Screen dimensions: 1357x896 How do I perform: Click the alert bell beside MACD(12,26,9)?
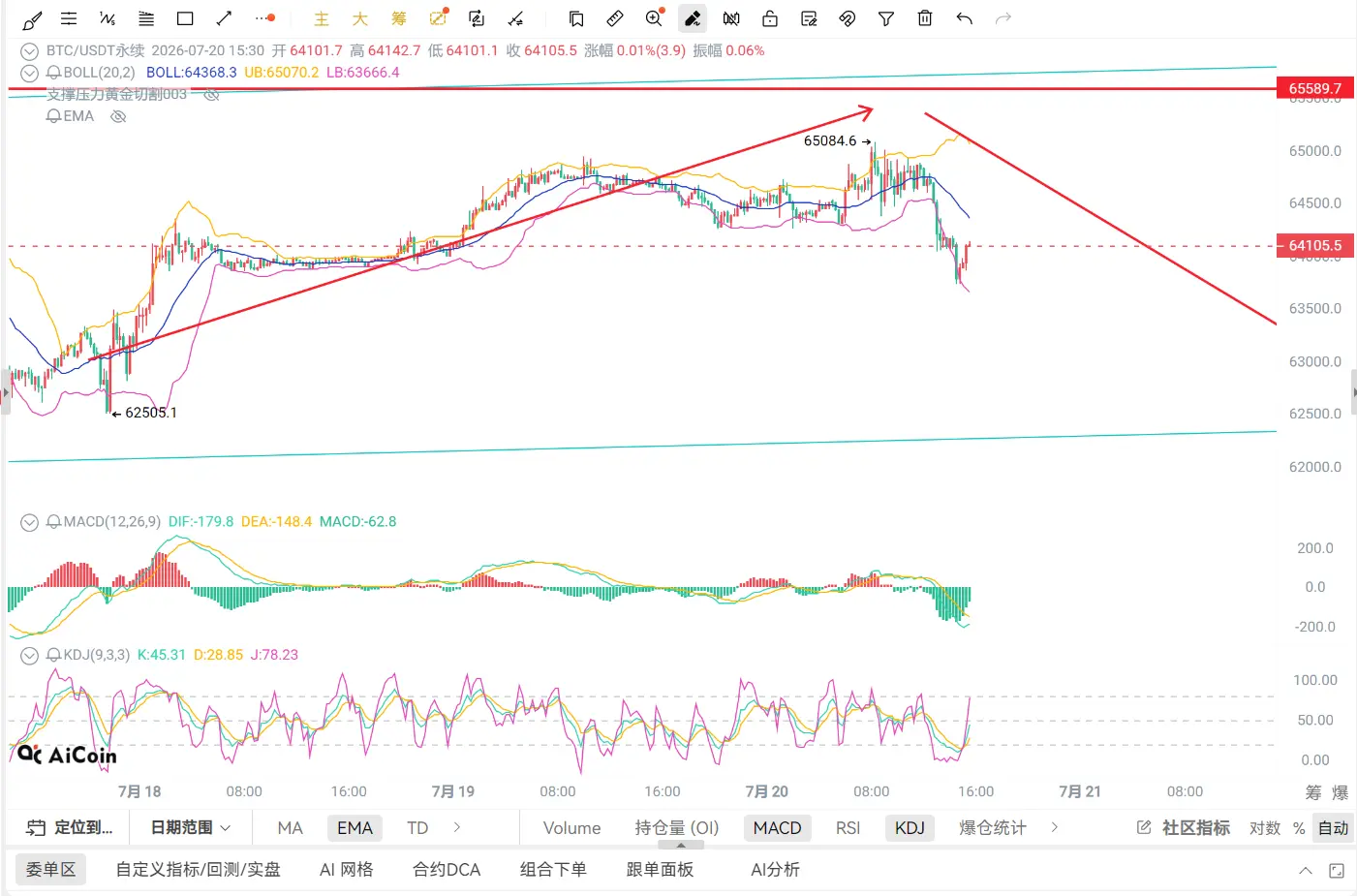point(53,522)
